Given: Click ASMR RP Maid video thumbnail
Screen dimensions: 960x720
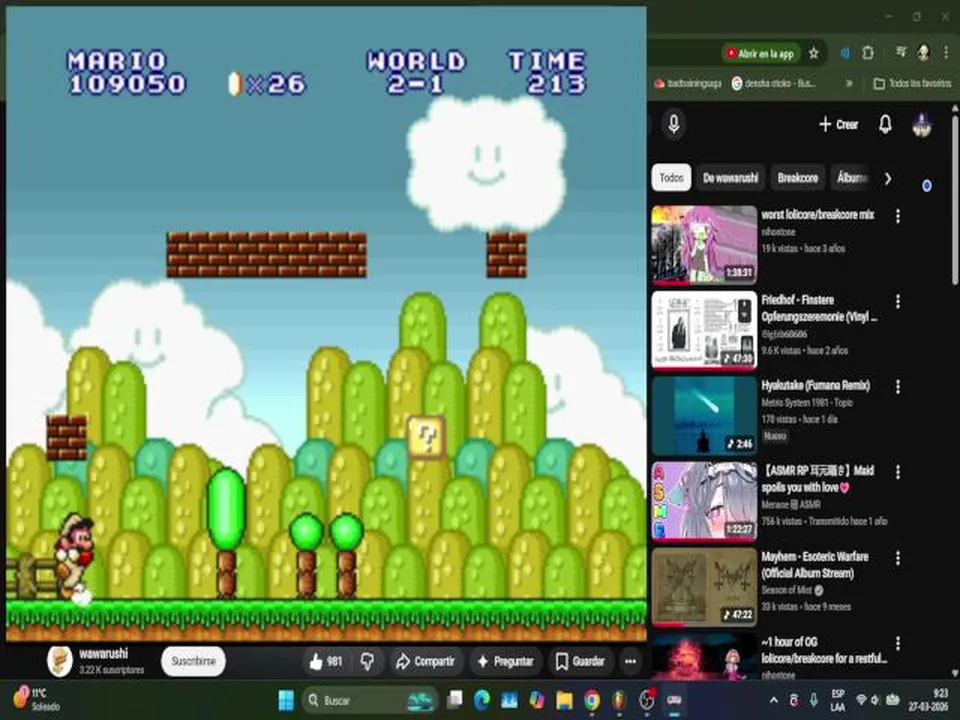Looking at the screenshot, I should [704, 501].
